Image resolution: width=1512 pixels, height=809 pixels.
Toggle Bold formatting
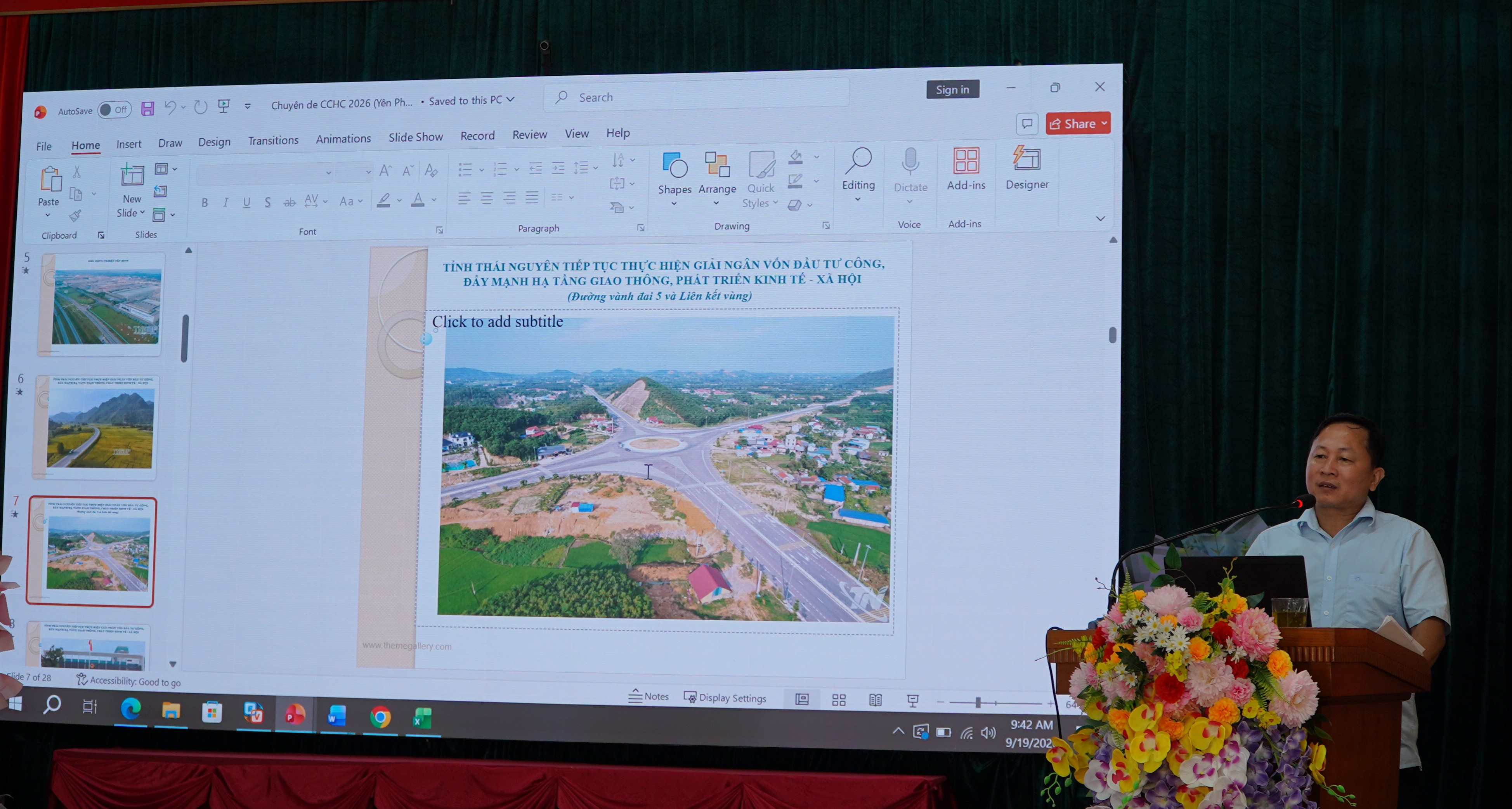pyautogui.click(x=204, y=203)
